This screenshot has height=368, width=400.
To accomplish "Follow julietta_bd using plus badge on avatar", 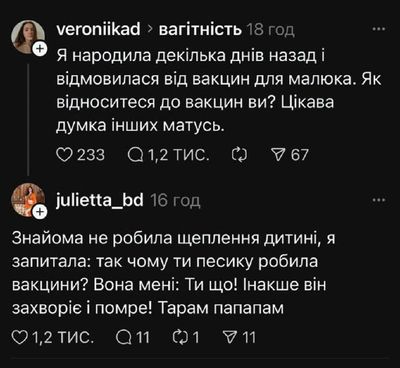I will coord(40,212).
